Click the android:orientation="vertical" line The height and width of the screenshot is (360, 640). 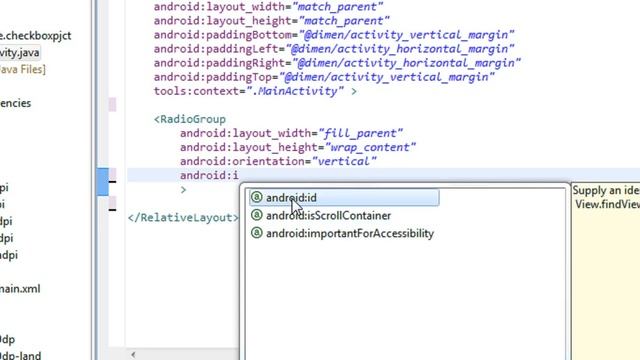tap(278, 161)
